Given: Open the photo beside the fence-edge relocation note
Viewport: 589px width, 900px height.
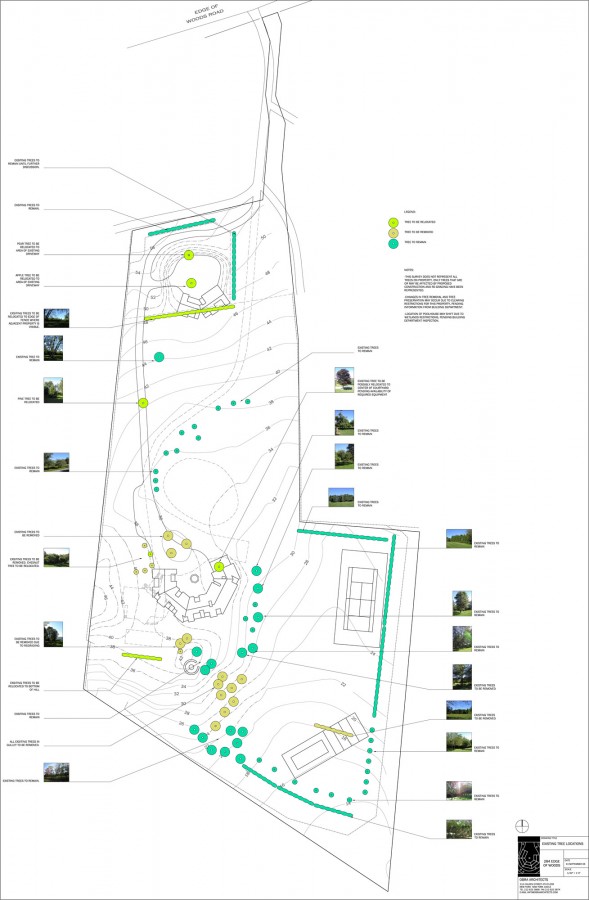Looking at the screenshot, I should 56,319.
